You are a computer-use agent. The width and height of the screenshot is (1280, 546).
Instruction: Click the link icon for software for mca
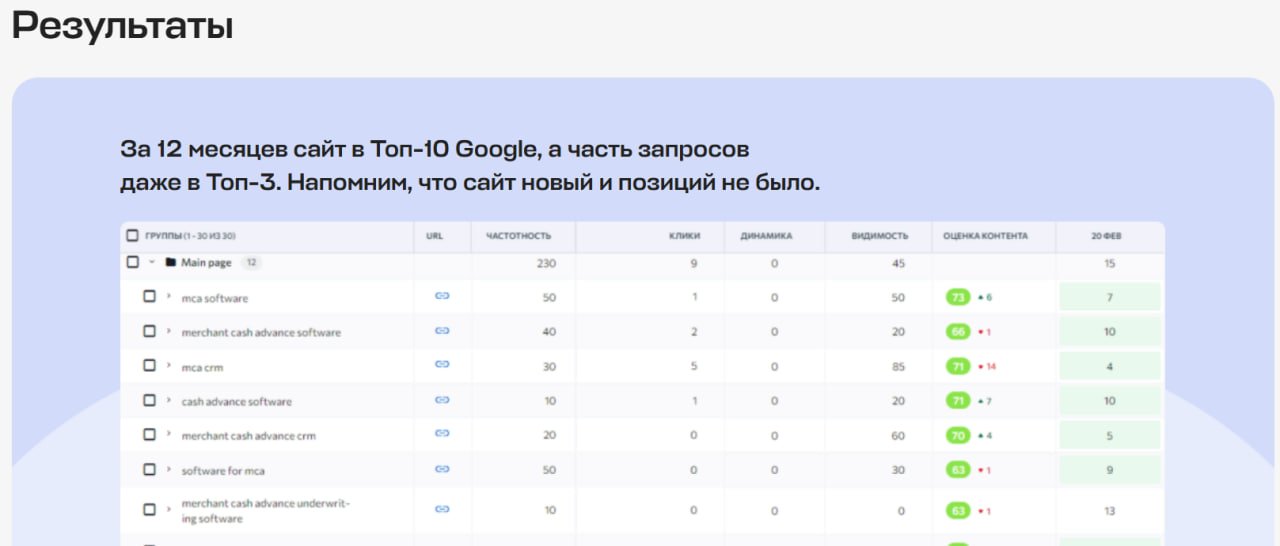pos(442,469)
